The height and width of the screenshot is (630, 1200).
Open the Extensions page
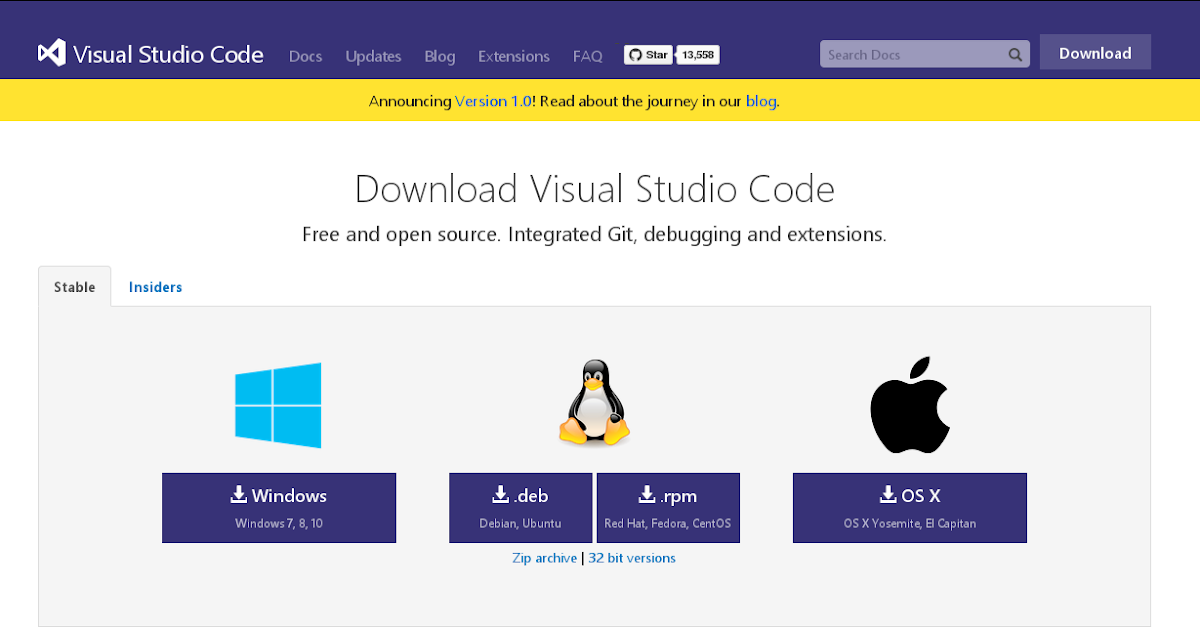[514, 56]
